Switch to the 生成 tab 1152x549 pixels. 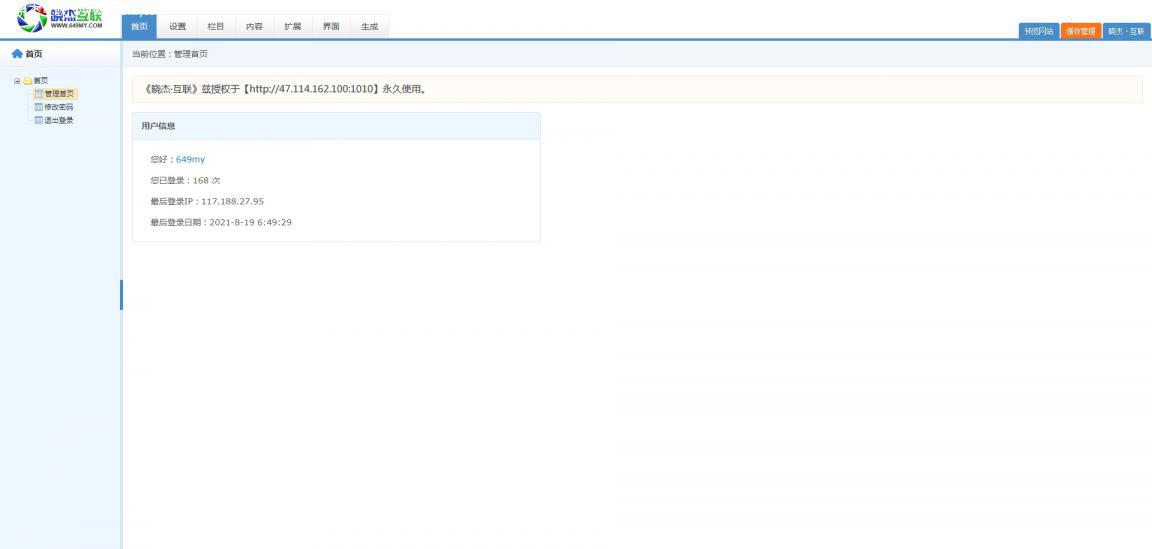(369, 27)
